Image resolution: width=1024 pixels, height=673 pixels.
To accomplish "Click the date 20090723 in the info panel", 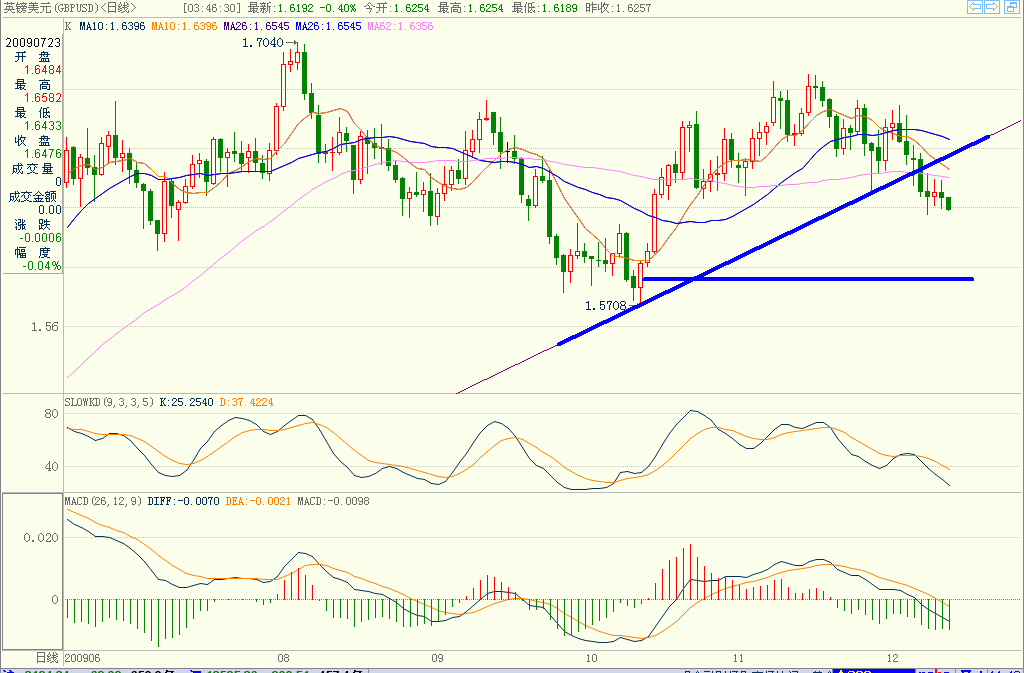I will (33, 42).
